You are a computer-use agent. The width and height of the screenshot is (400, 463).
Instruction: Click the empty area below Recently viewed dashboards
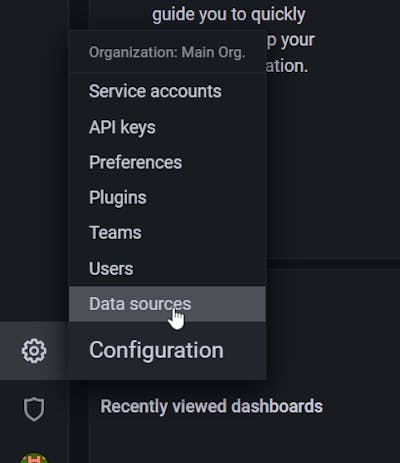(245, 442)
